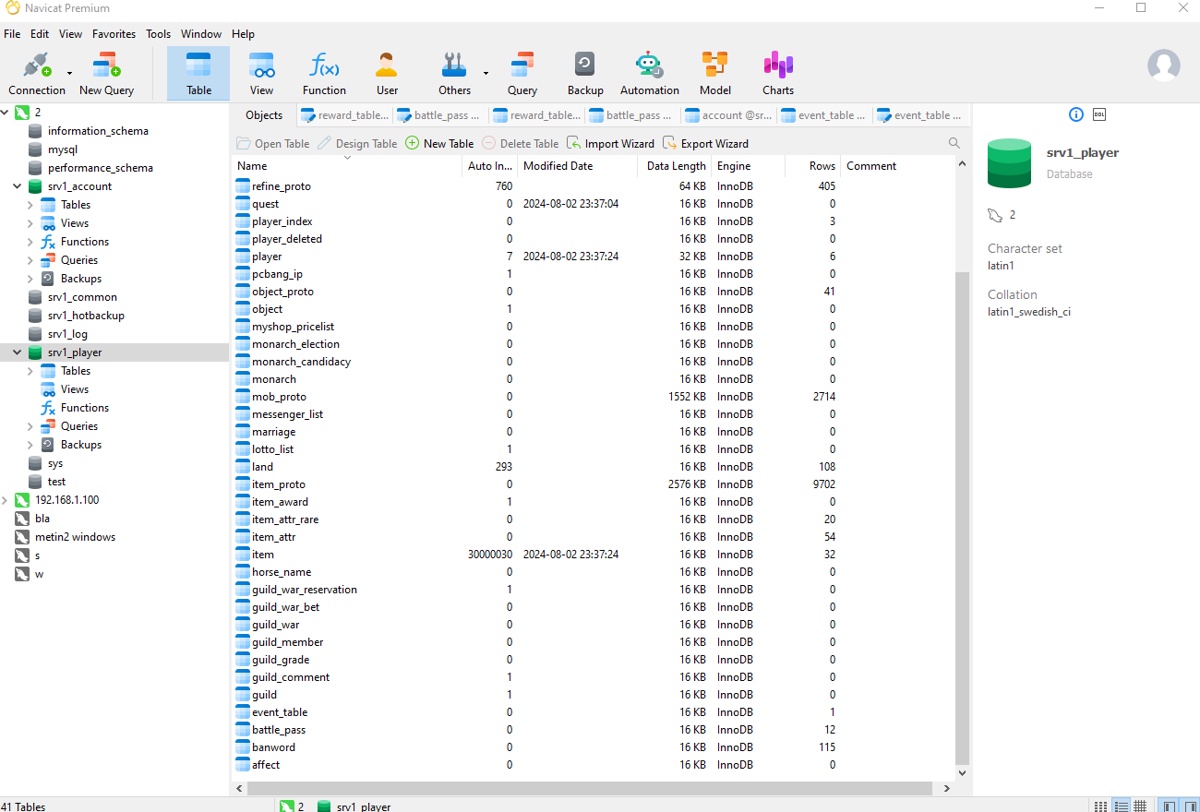The width and height of the screenshot is (1200, 812).
Task: Switch to ER Diagram view in status bar
Action: [1140, 806]
